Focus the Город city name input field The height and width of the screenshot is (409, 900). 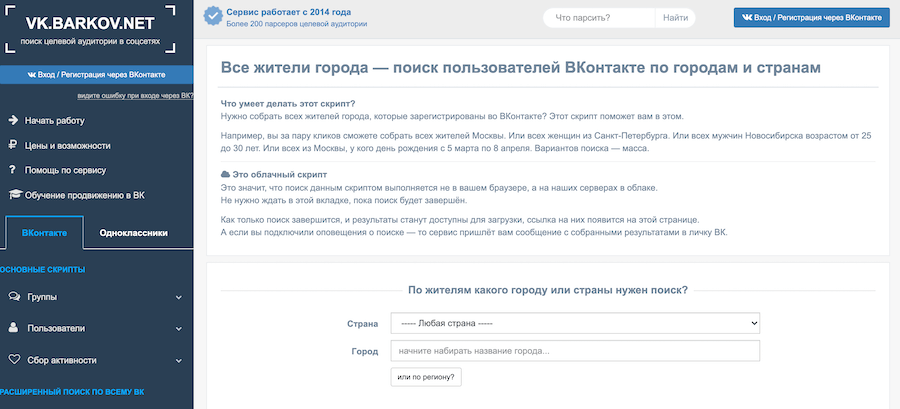(x=575, y=352)
